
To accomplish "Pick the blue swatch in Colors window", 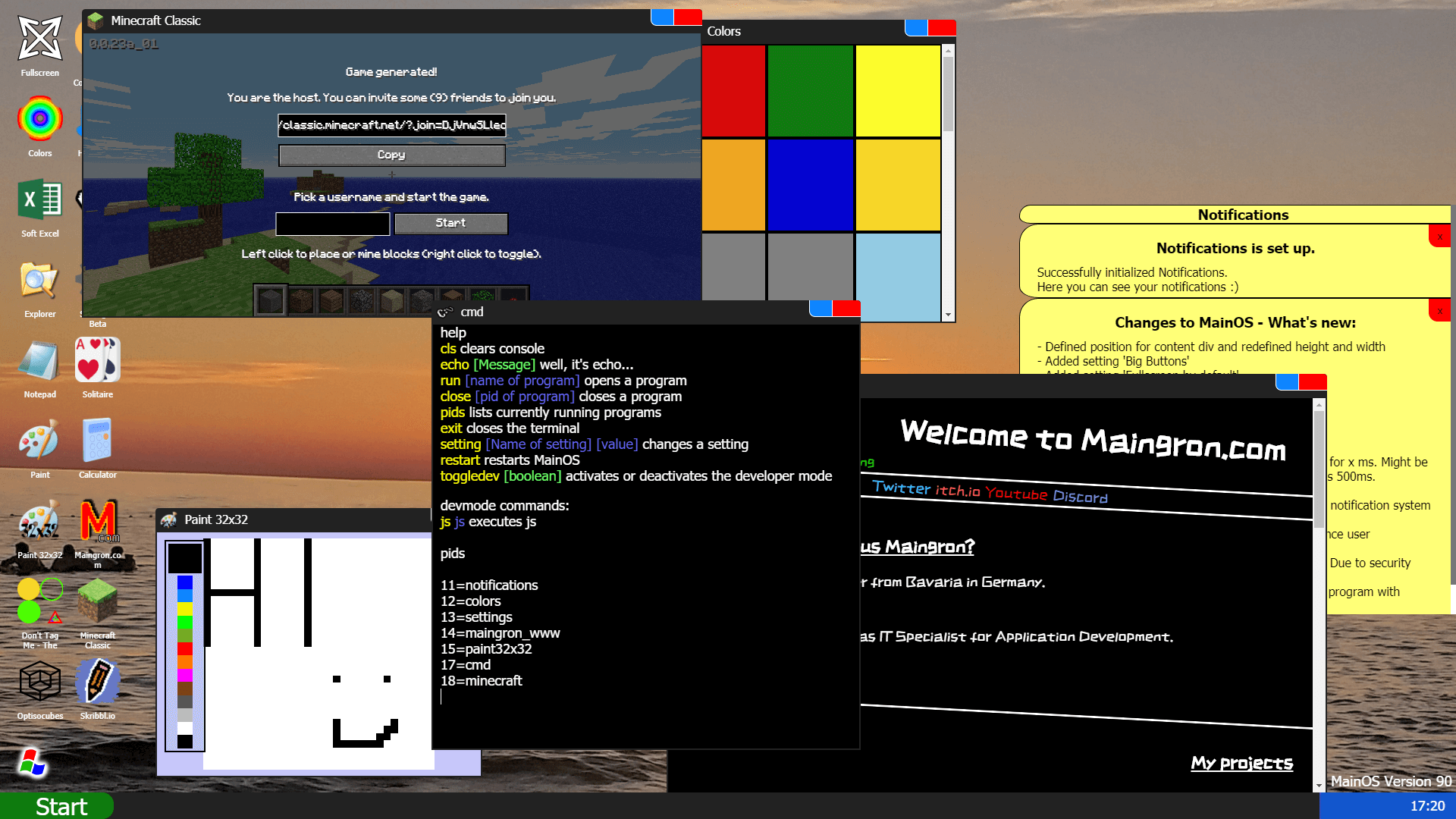I will tap(810, 184).
